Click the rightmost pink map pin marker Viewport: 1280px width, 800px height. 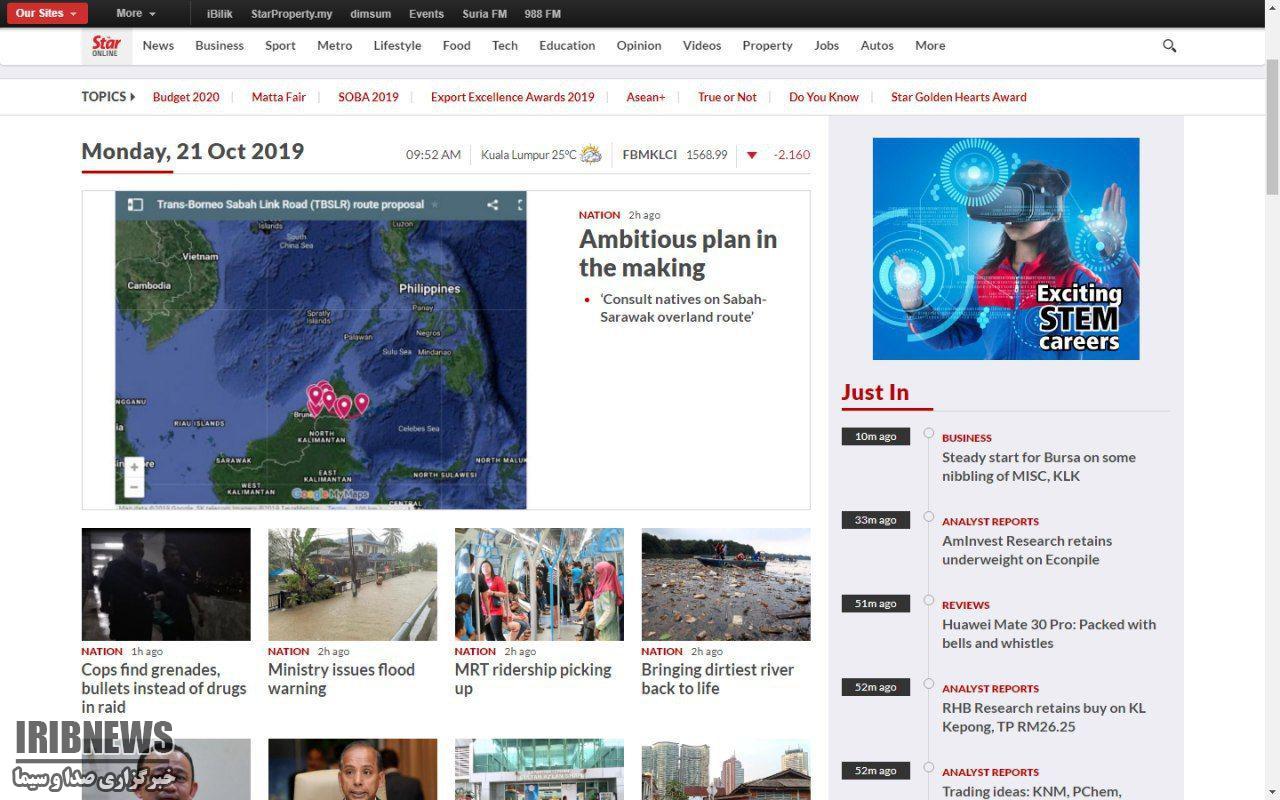pyautogui.click(x=361, y=402)
